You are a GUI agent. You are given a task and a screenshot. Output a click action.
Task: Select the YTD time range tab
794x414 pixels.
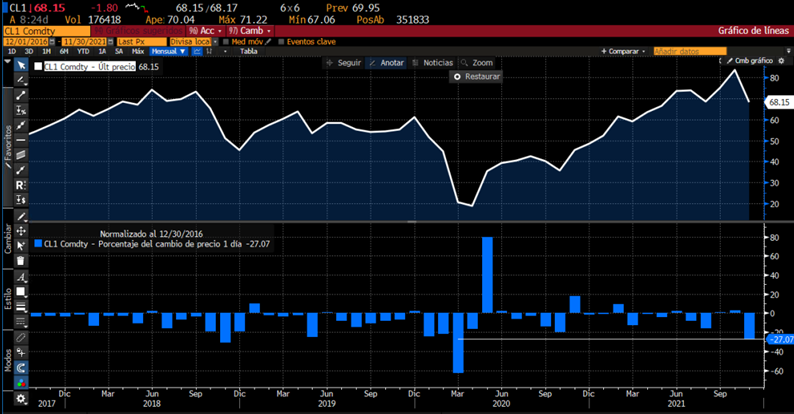point(79,51)
